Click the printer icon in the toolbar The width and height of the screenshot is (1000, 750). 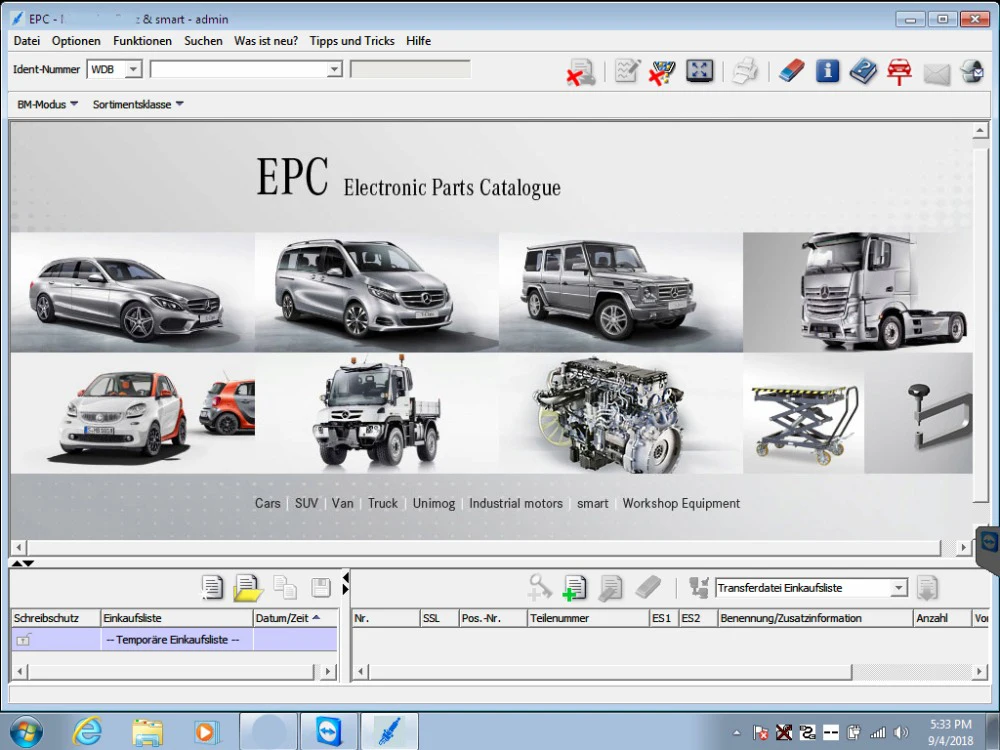tap(744, 70)
